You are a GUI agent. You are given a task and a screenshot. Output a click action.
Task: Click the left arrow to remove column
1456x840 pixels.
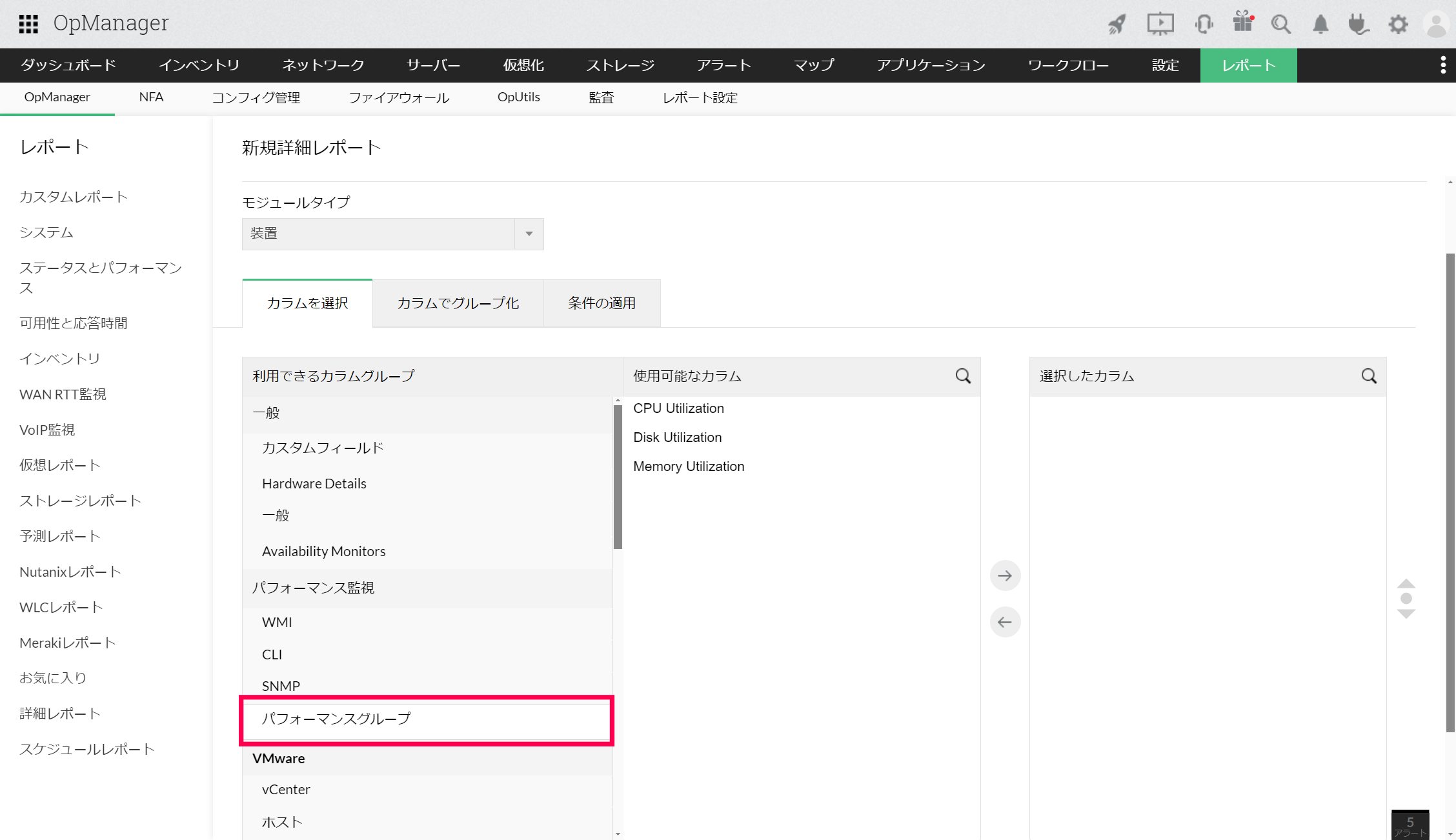pos(1005,622)
